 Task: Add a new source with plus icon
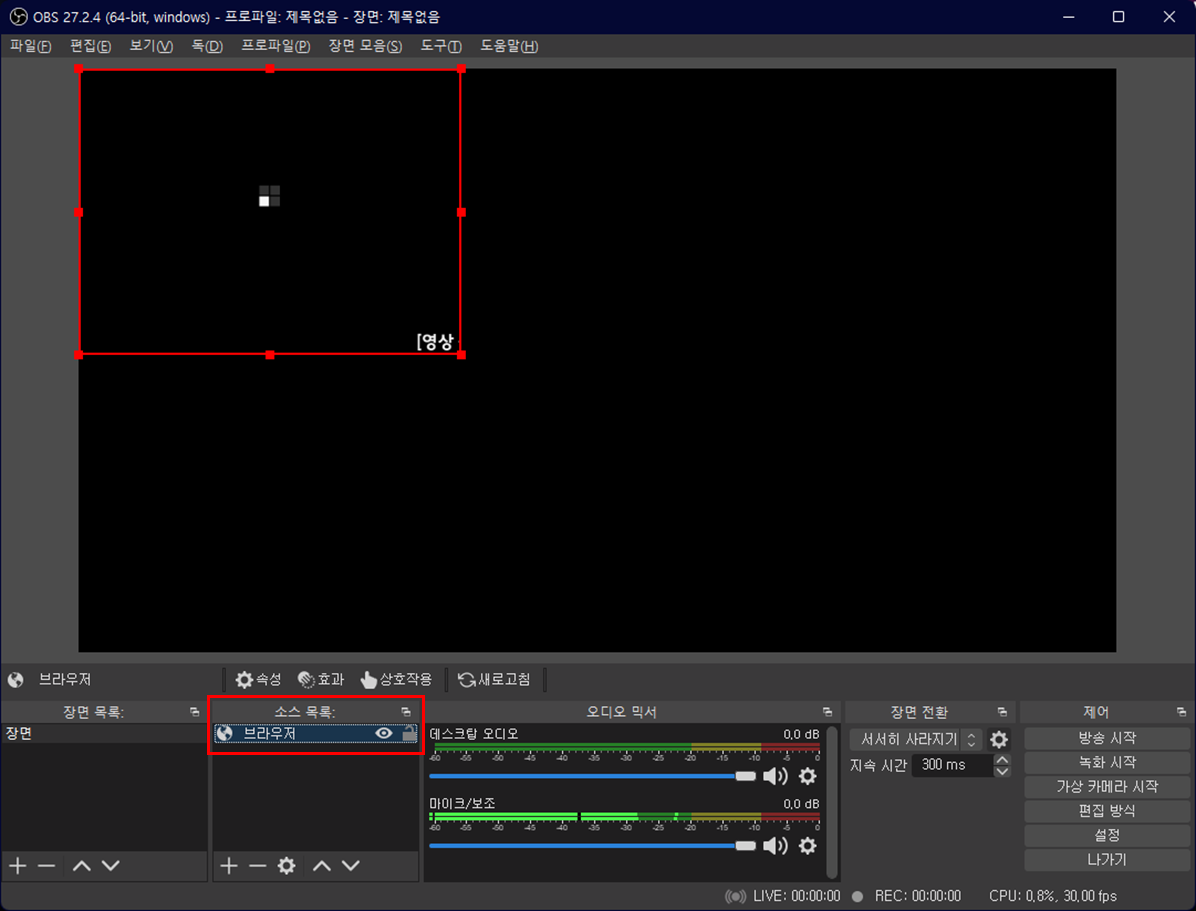229,865
